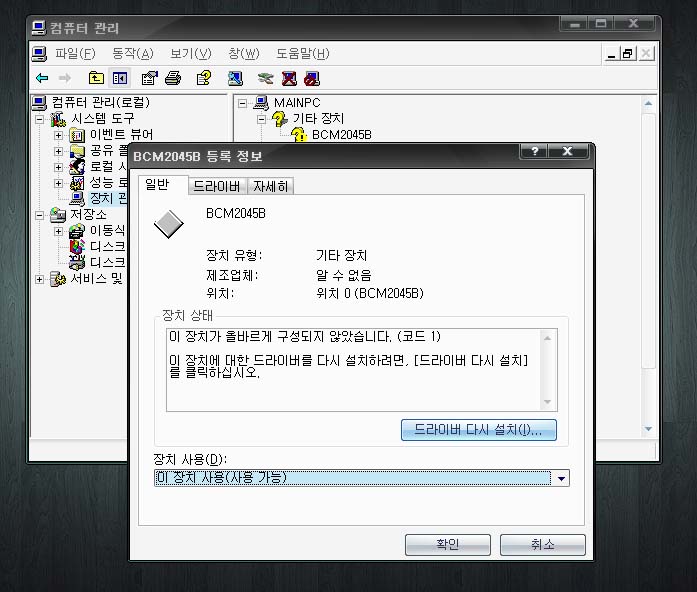The height and width of the screenshot is (592, 697).
Task: Click the 시스템 도구 icon
Action: [x=58, y=119]
